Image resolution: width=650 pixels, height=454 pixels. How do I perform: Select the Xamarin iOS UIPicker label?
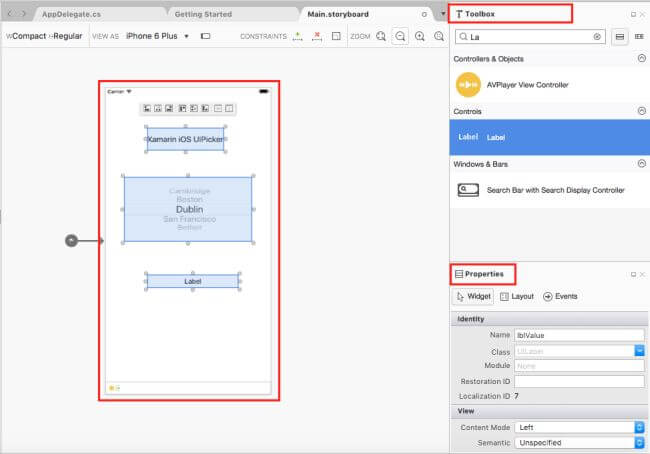(x=185, y=139)
